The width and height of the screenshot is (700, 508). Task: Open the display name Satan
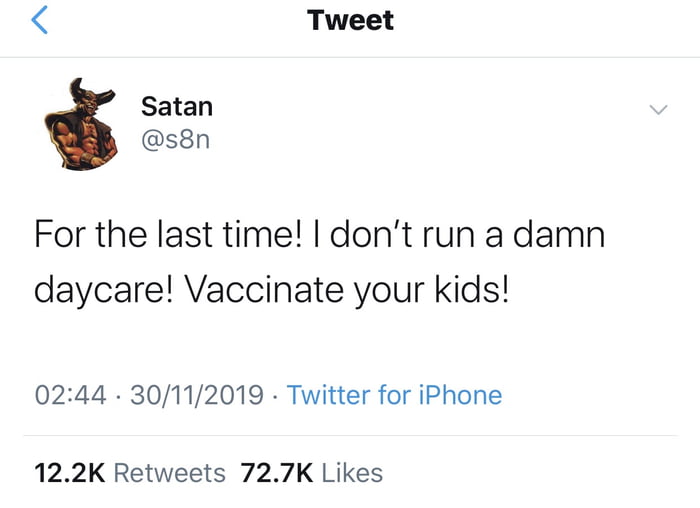(176, 106)
